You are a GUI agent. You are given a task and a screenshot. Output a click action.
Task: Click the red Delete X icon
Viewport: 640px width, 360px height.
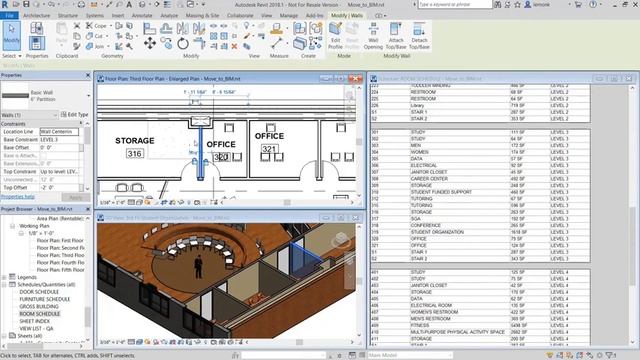[234, 47]
